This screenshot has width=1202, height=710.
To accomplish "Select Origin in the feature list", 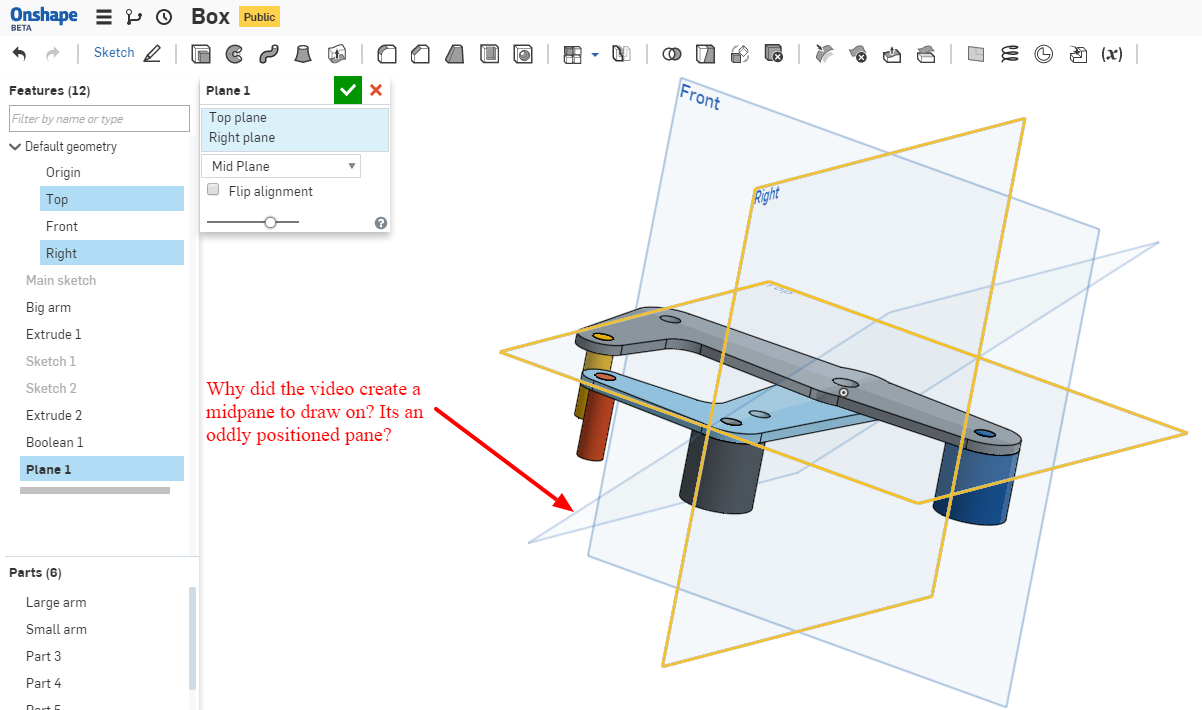I will tap(63, 172).
